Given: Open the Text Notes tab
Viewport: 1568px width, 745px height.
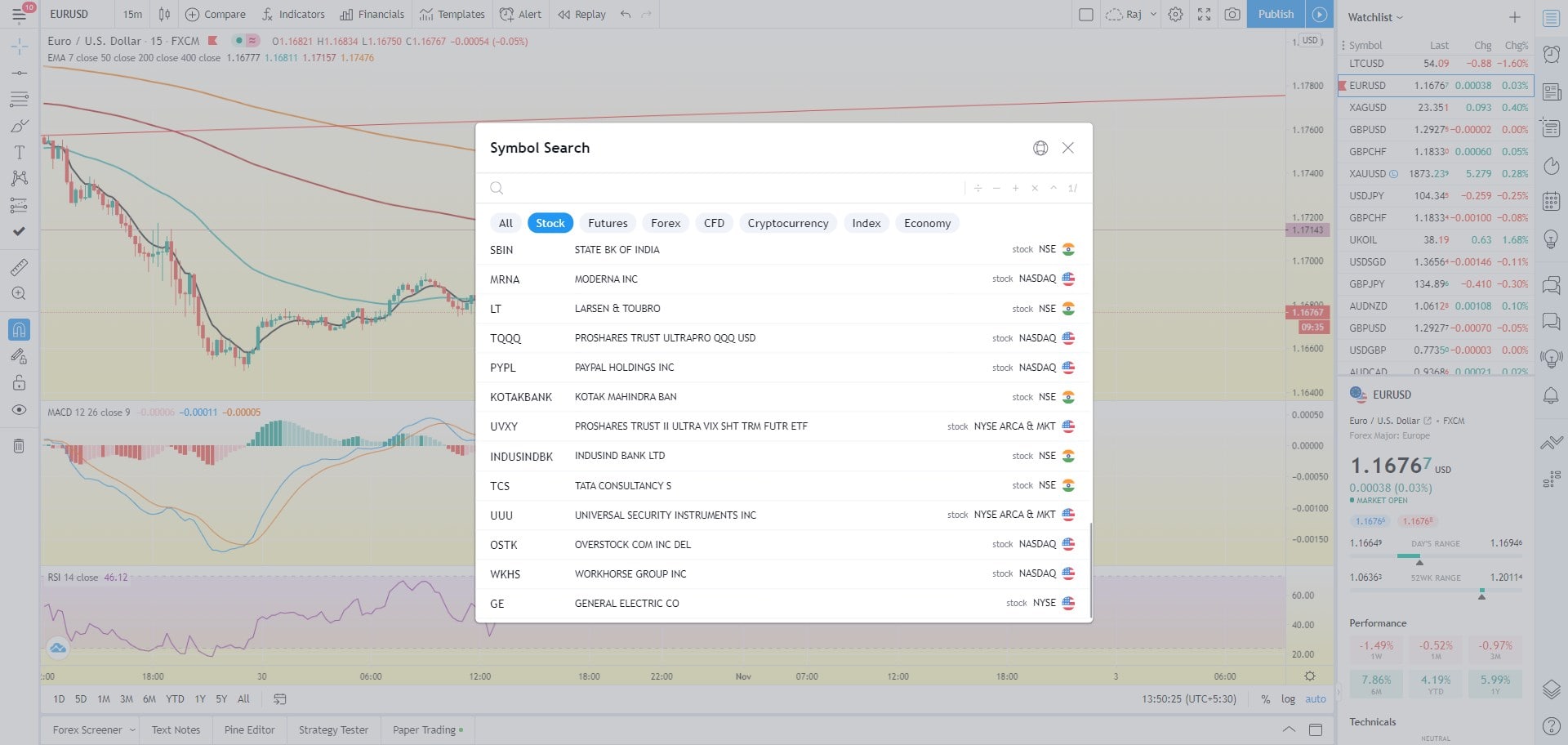Looking at the screenshot, I should click(176, 729).
